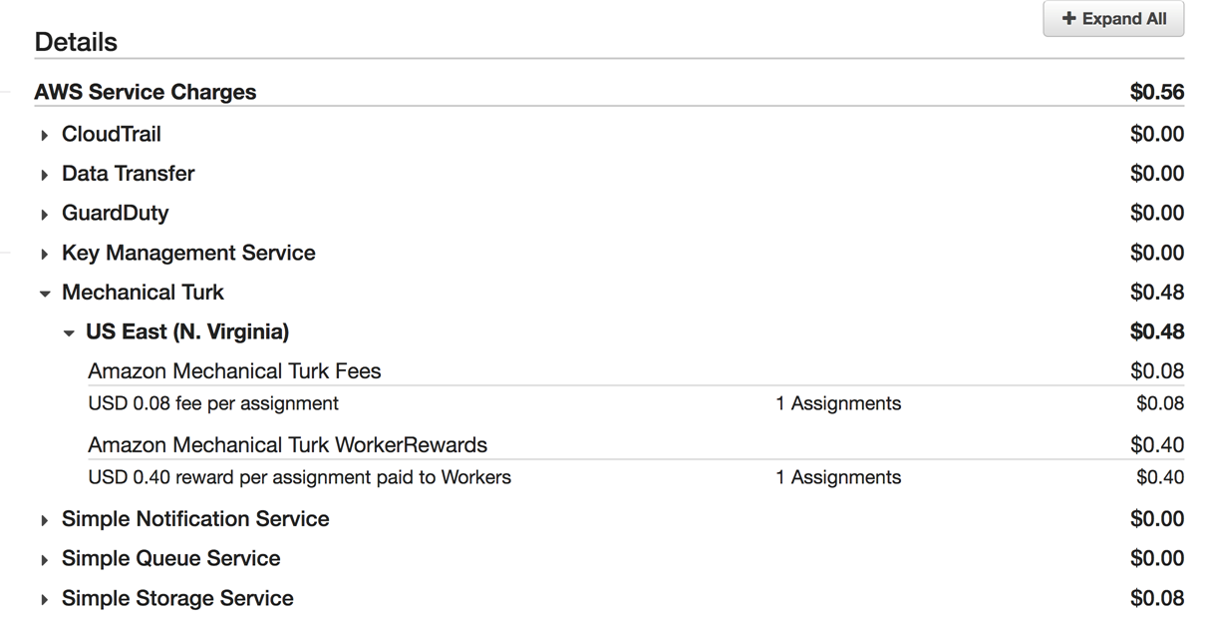This screenshot has height=624, width=1208.
Task: Click the Mechanical Turk $0.48 total amount
Action: point(1157,292)
